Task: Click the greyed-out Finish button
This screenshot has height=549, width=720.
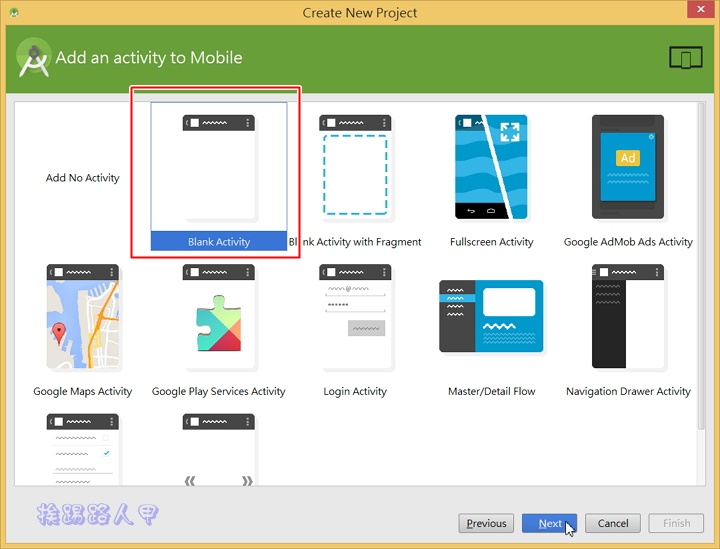Action: [676, 523]
